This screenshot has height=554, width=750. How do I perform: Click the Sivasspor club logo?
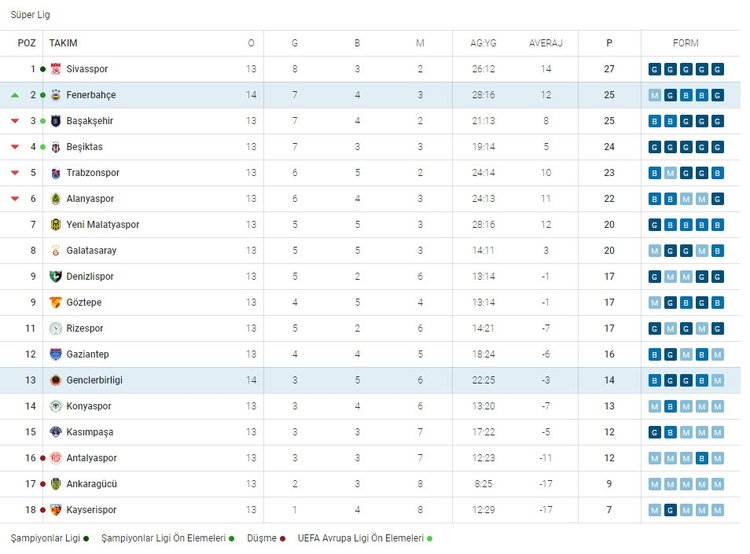point(56,69)
